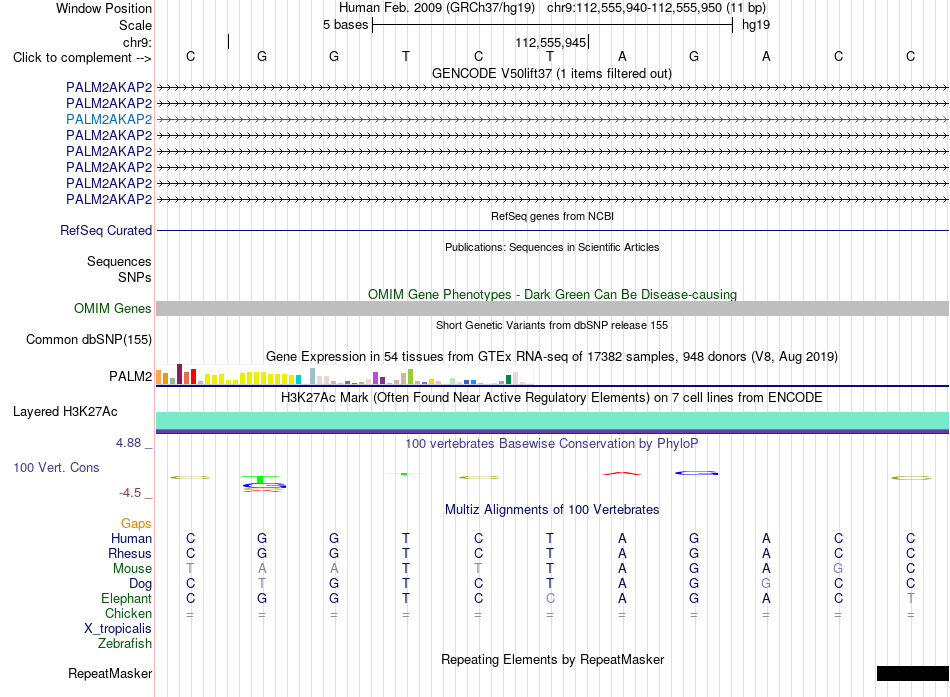Click the RefSeq Curated track label
950x697 pixels.
point(106,230)
